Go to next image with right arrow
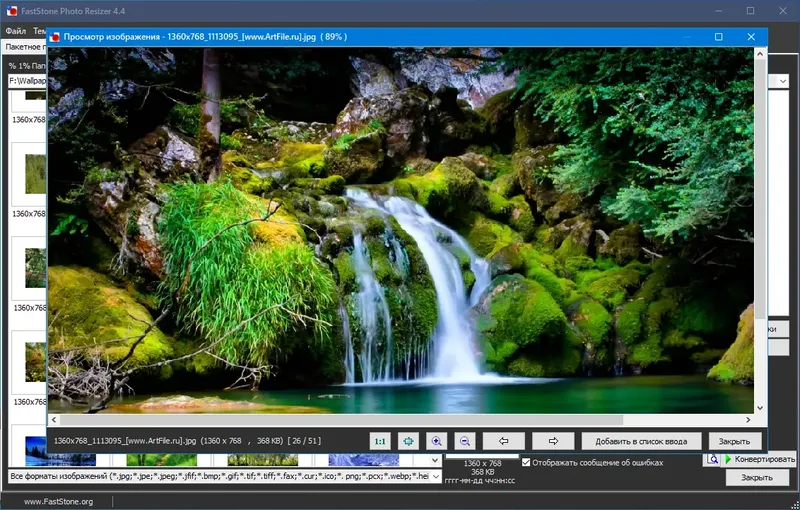This screenshot has height=510, width=800. [x=553, y=441]
